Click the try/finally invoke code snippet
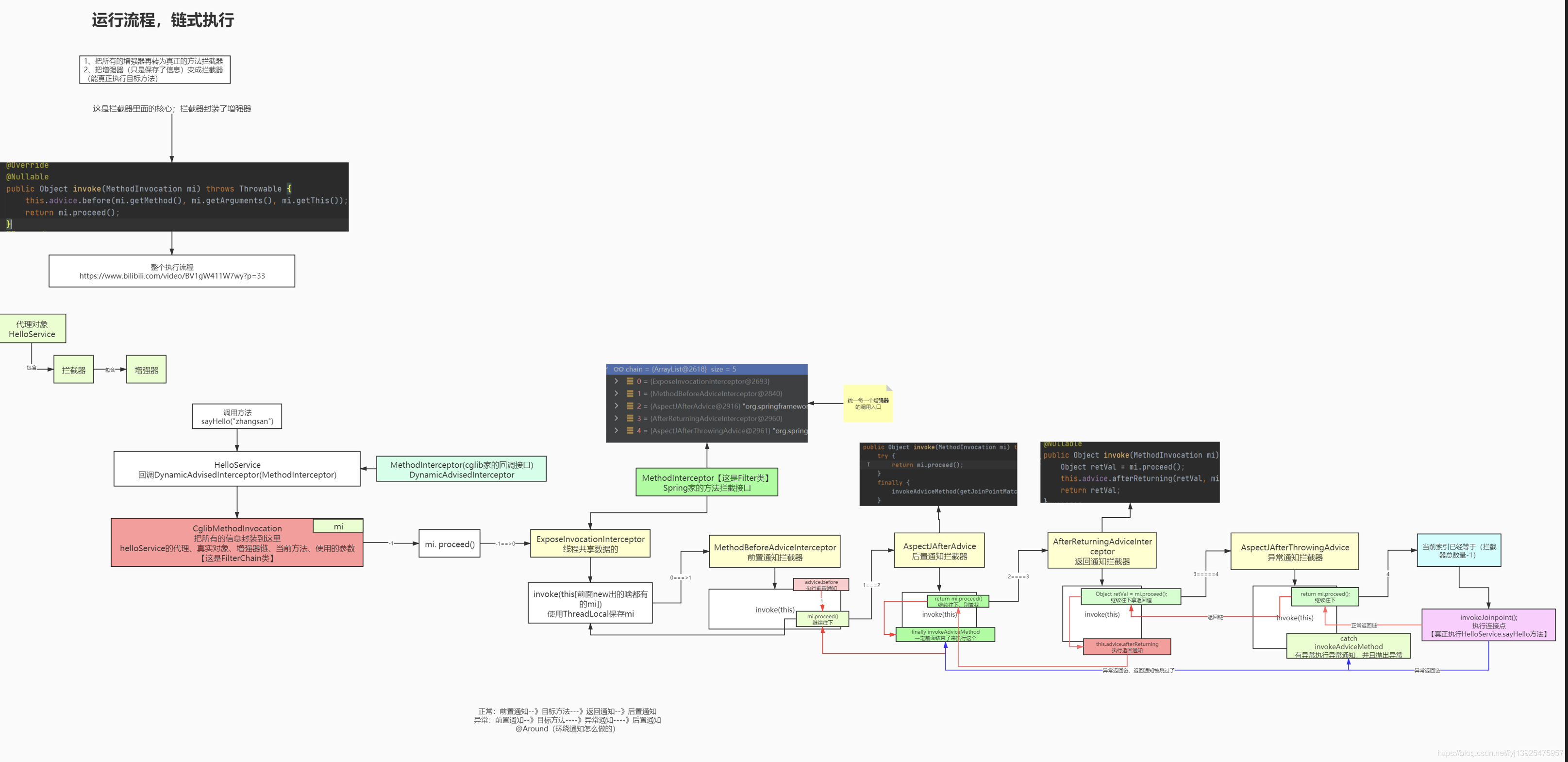 click(938, 474)
